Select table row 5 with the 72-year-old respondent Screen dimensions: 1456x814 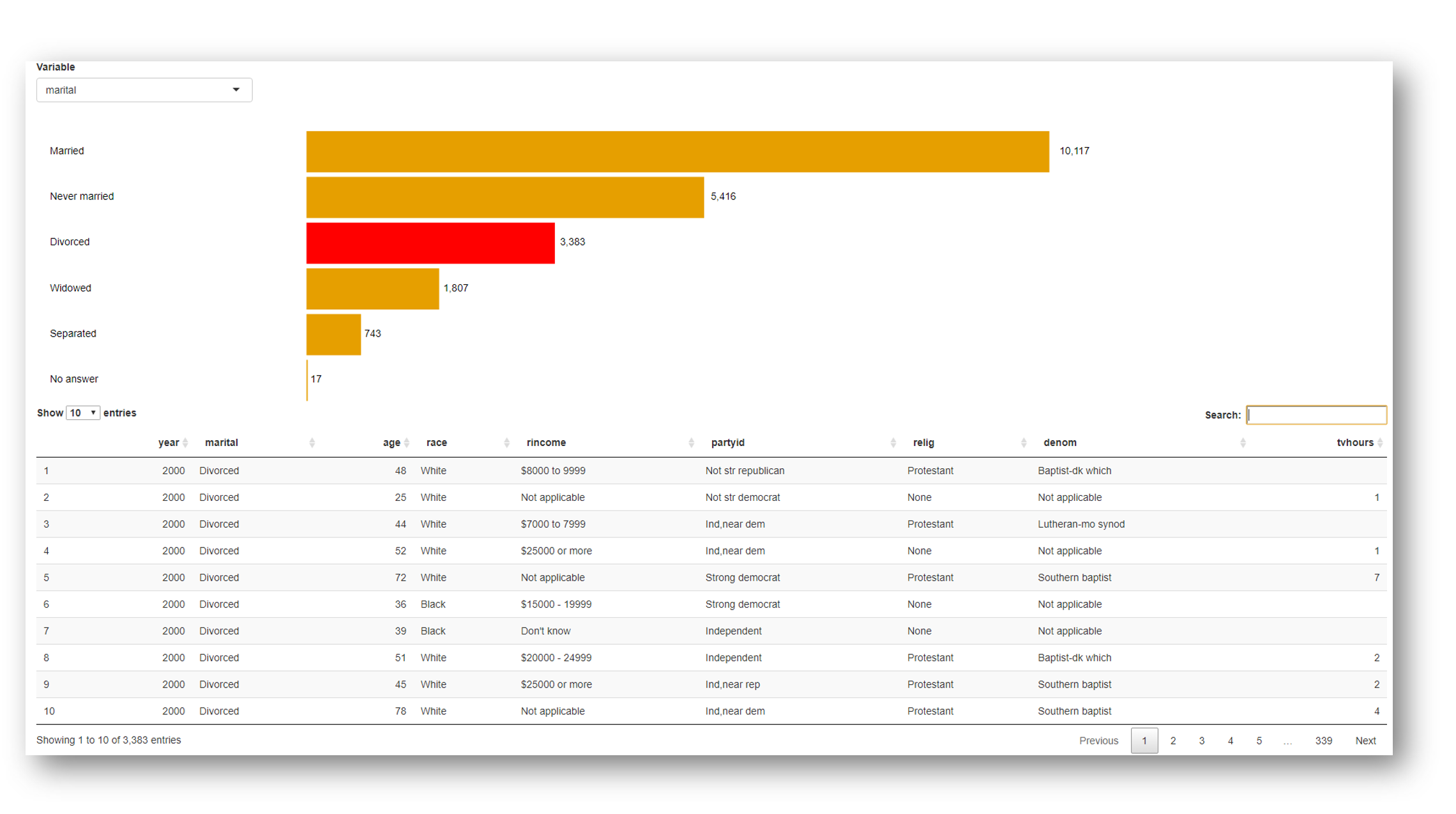click(x=702, y=577)
